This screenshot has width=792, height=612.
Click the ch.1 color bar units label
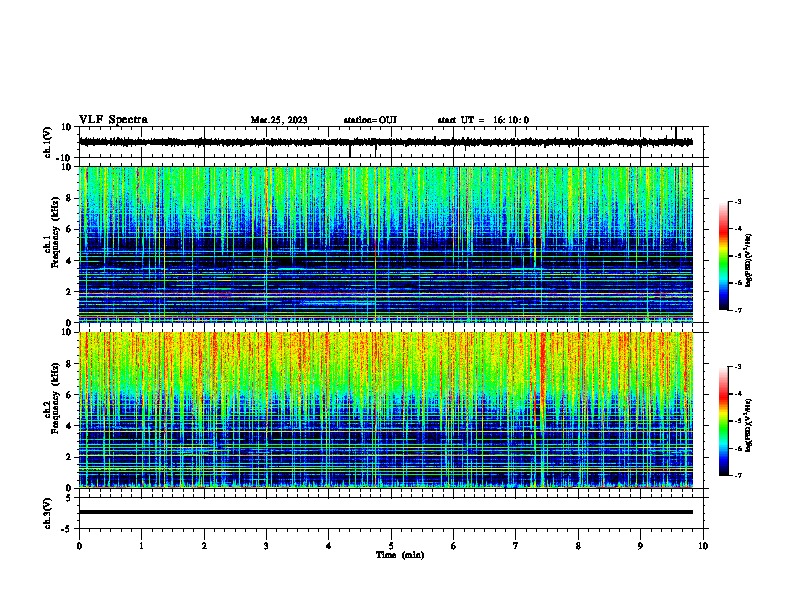[x=748, y=260]
